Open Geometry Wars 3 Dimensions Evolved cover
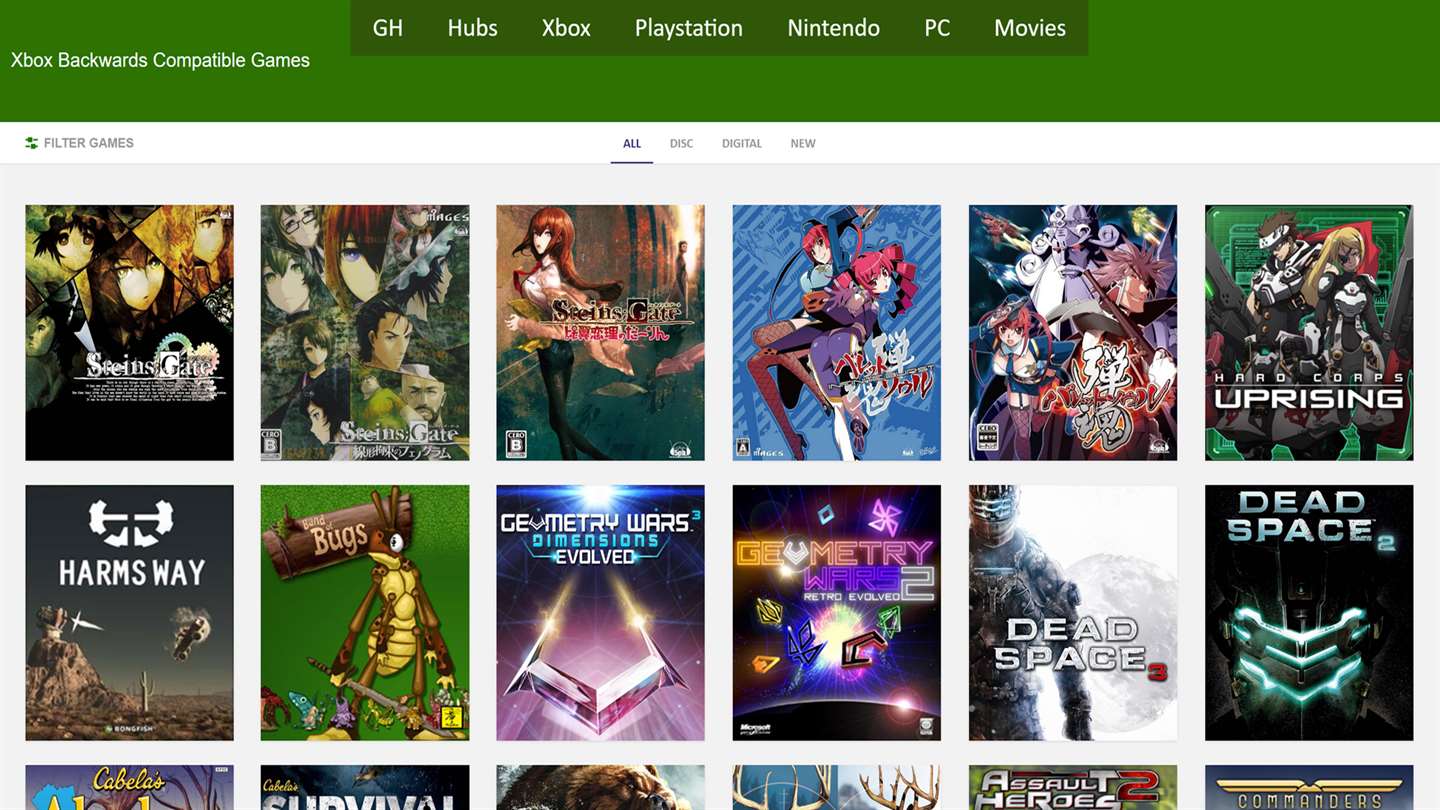The height and width of the screenshot is (810, 1440). [600, 613]
